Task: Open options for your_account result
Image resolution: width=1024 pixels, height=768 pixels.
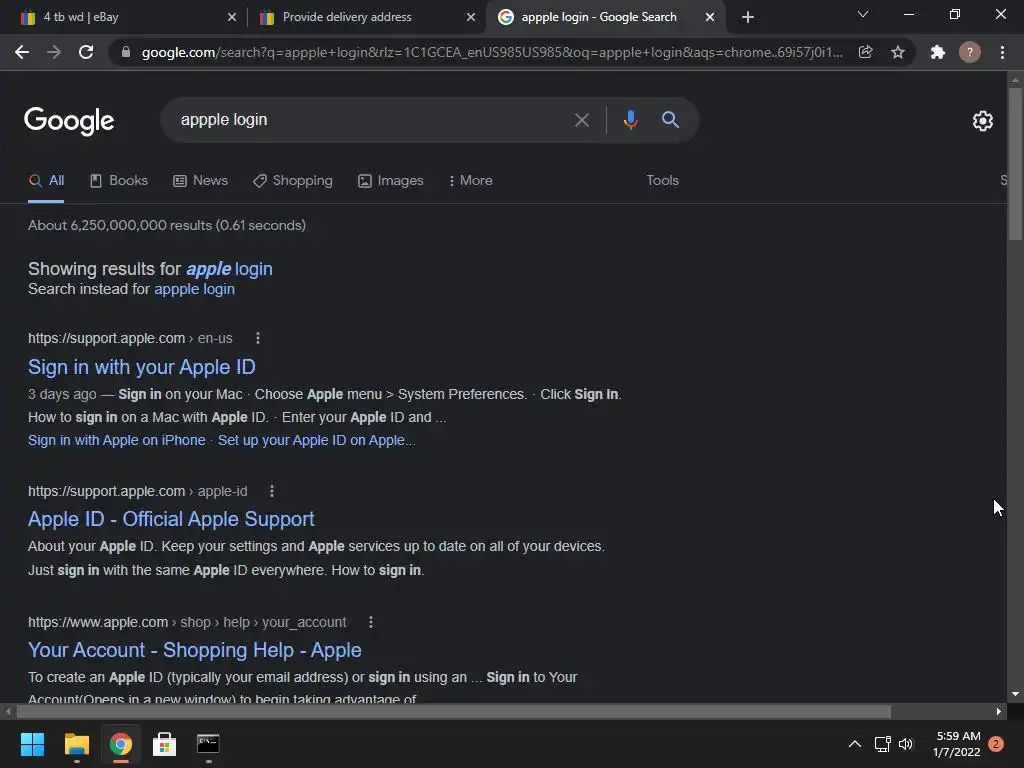Action: point(371,622)
